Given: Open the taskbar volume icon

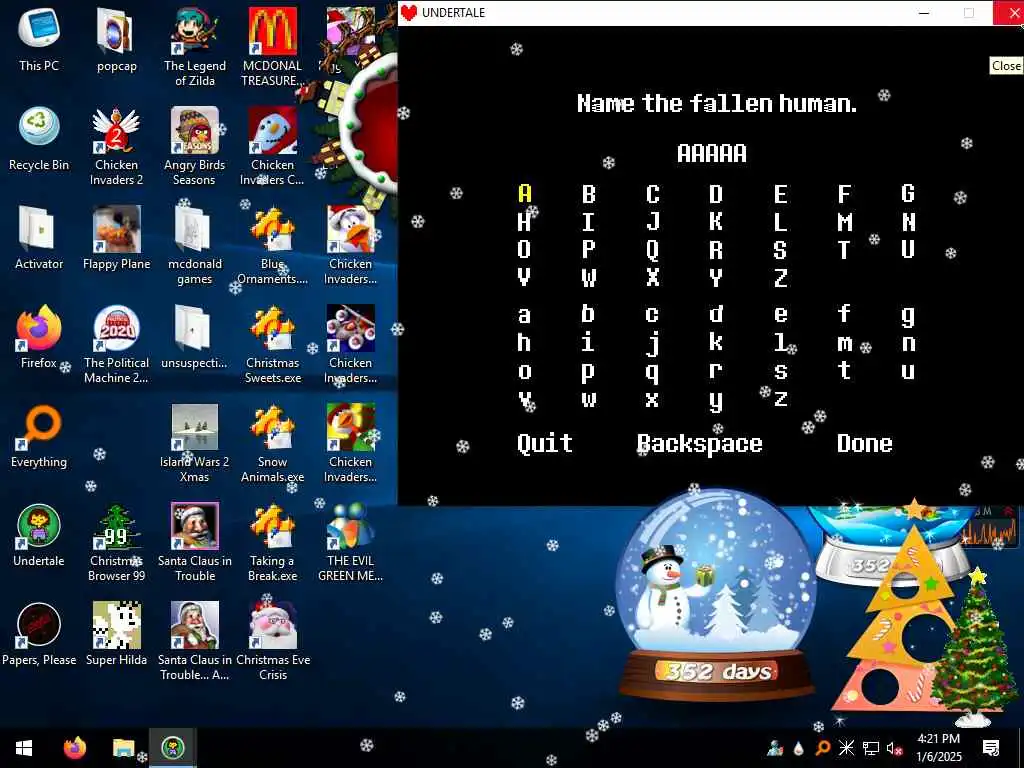Looking at the screenshot, I should point(895,748).
